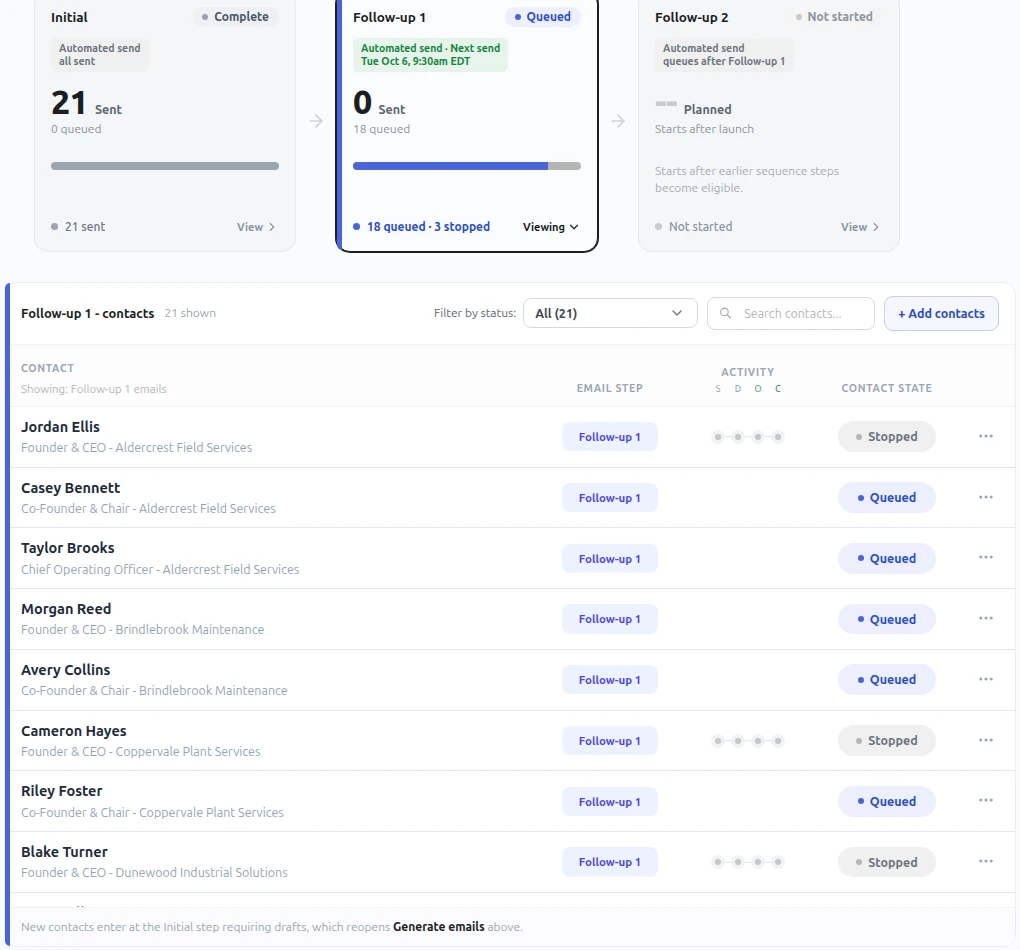1020x950 pixels.
Task: Click the Not started badge on Follow-up 2
Action: click(833, 16)
